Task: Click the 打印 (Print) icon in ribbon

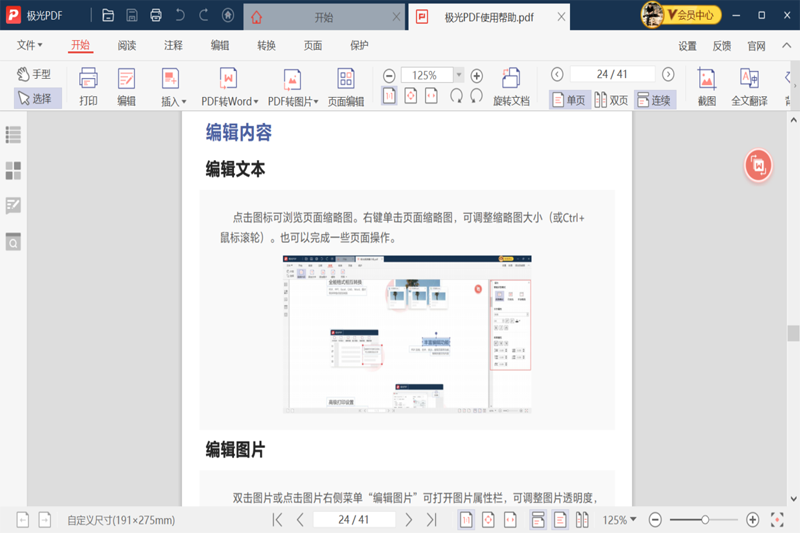Action: click(88, 85)
